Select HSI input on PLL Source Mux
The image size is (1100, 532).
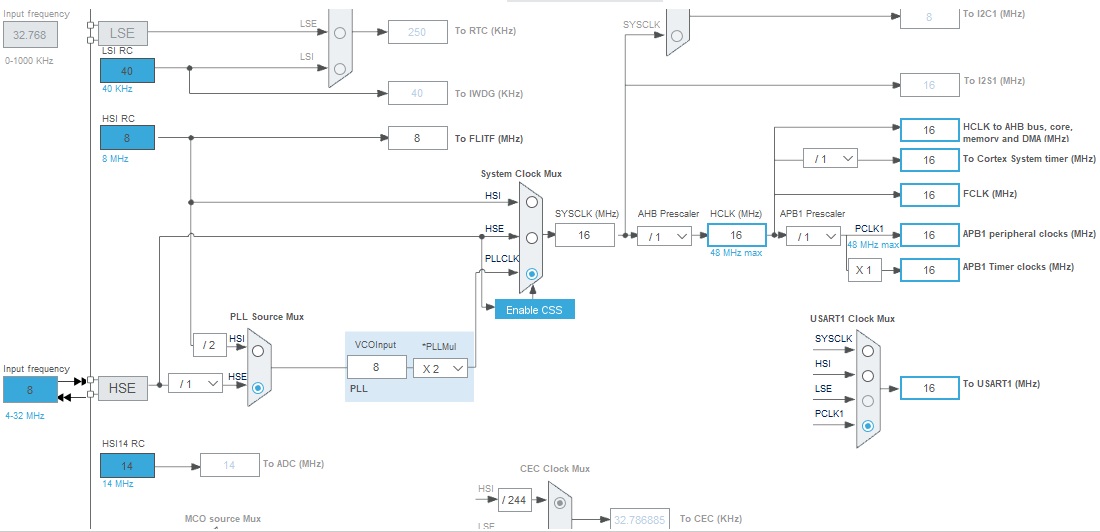point(259,351)
